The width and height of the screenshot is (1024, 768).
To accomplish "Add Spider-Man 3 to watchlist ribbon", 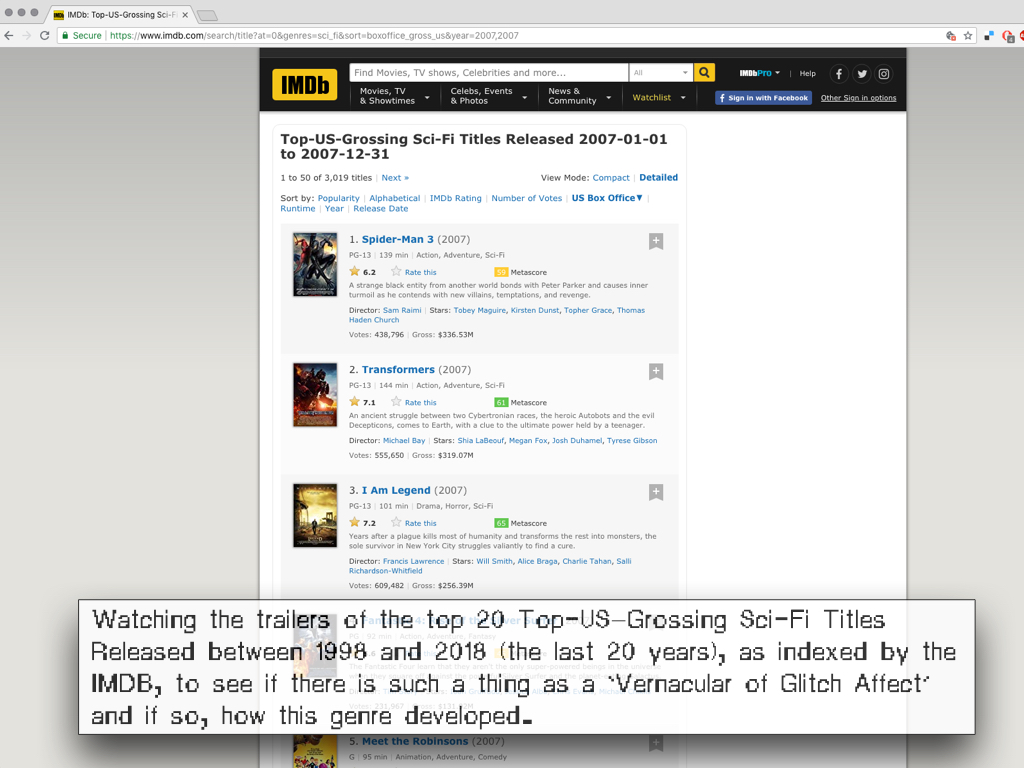I will tap(656, 241).
